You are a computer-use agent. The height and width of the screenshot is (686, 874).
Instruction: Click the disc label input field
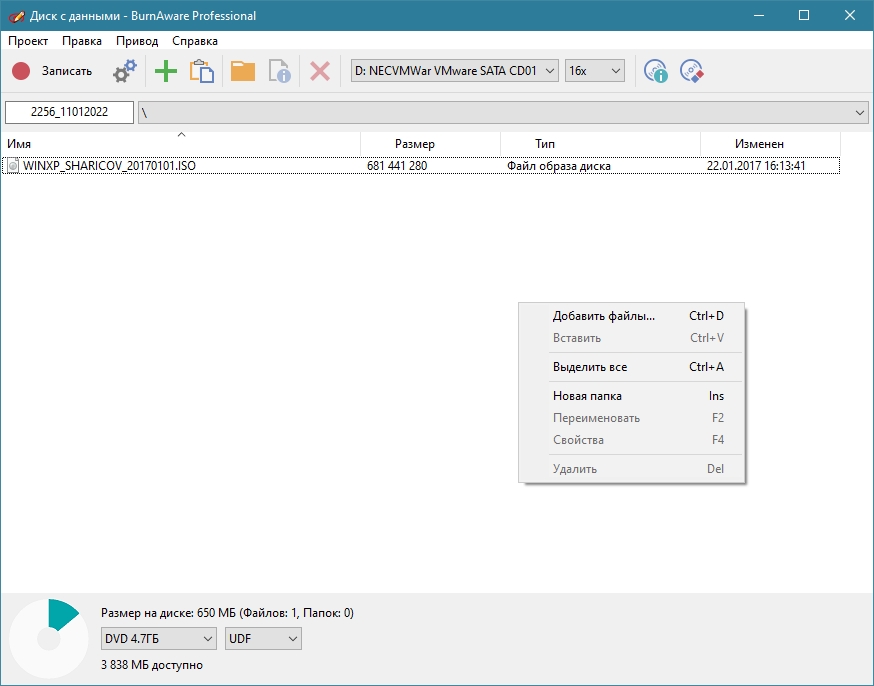click(69, 113)
